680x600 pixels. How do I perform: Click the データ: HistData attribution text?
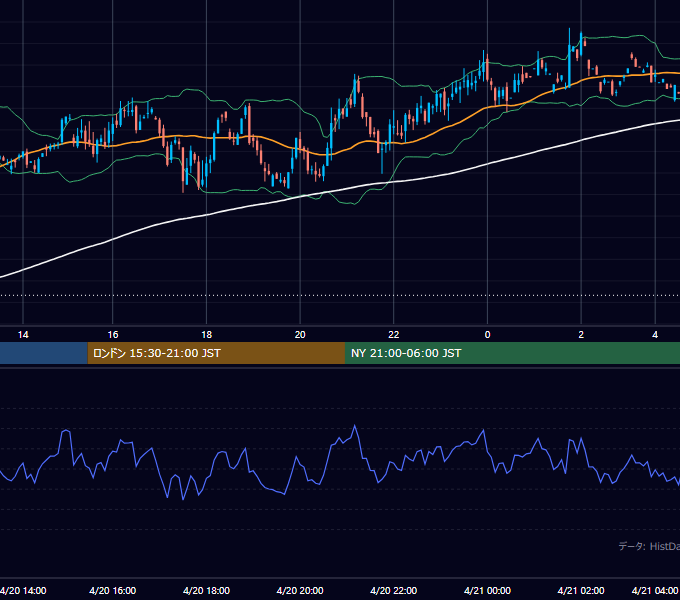click(649, 546)
